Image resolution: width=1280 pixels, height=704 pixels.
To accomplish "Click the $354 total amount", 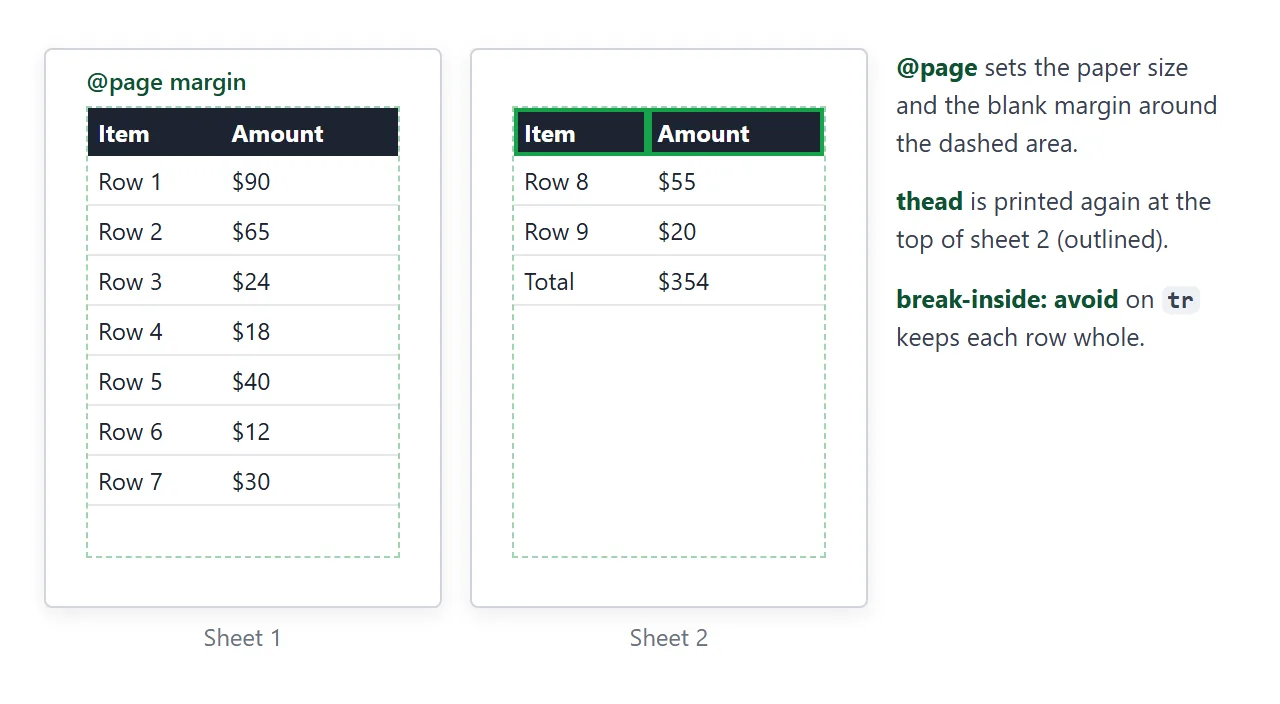I will (x=736, y=281).
